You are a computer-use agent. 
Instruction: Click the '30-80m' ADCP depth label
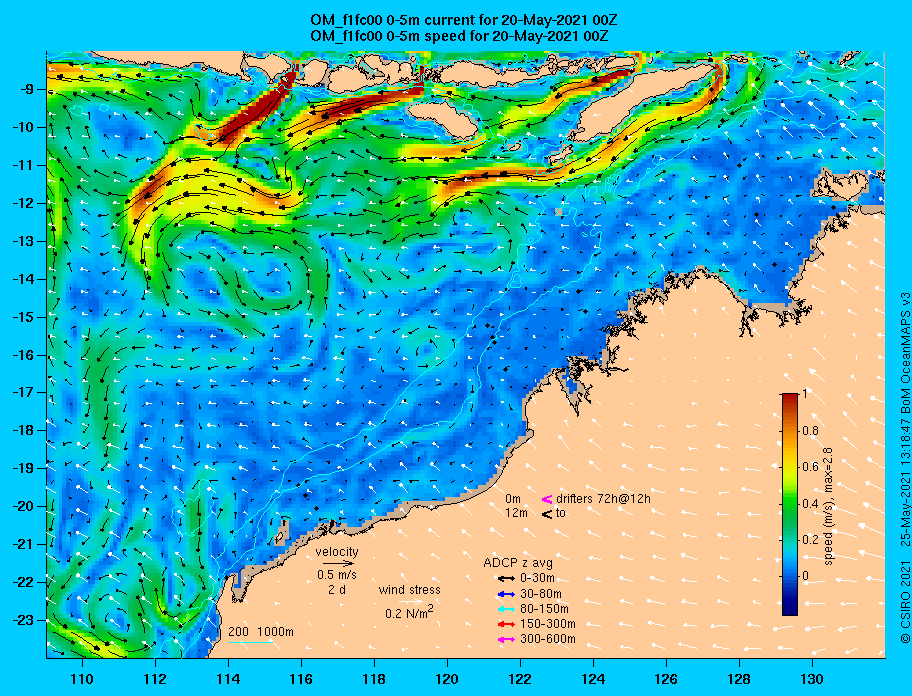540,594
